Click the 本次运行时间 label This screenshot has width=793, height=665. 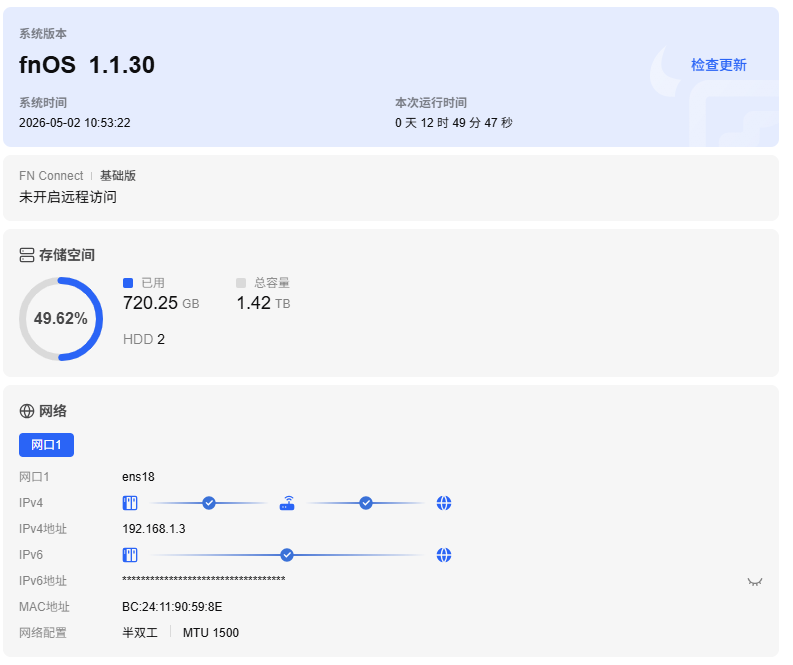pyautogui.click(x=430, y=103)
